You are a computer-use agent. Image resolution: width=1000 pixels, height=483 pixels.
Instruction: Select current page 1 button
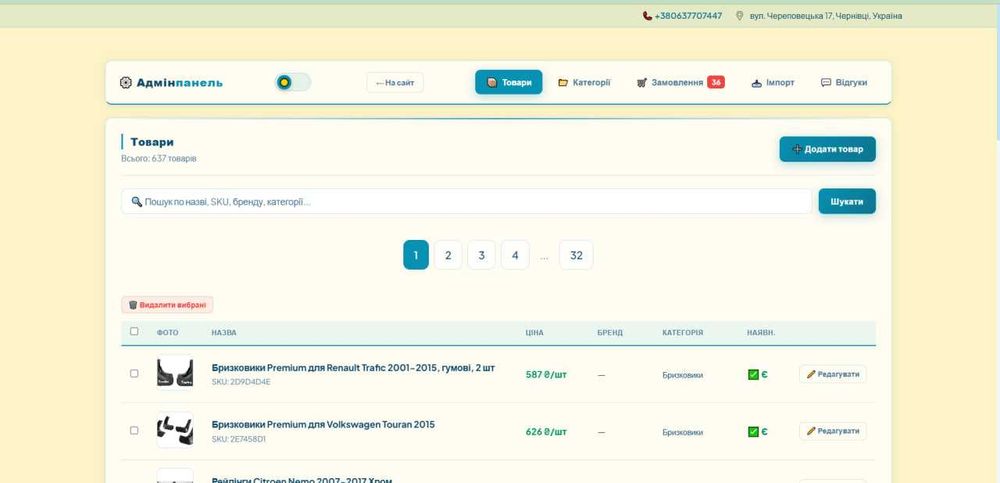tap(416, 255)
